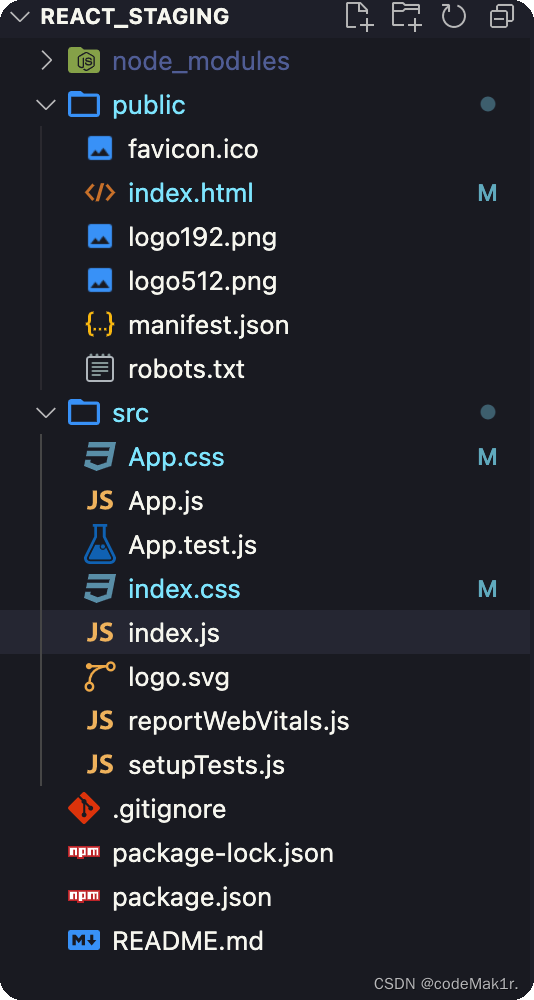Open robots.txt file

(x=186, y=369)
